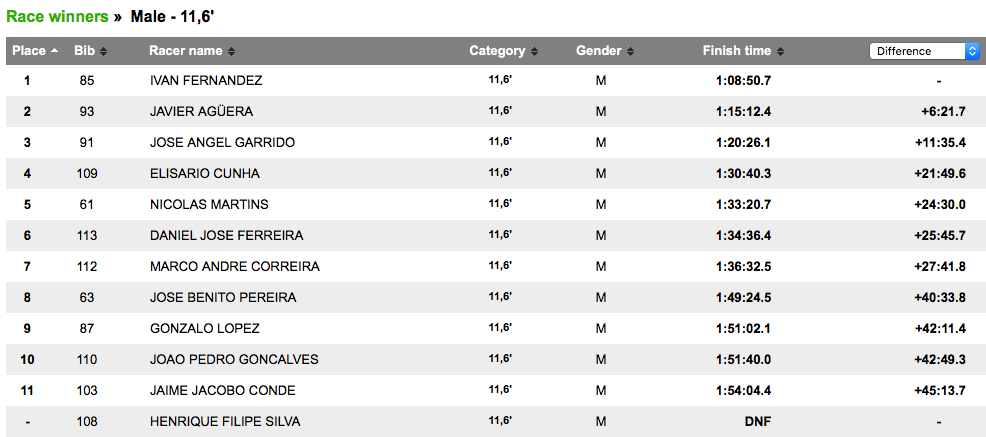Click the Racer name header text
The height and width of the screenshot is (437, 986).
[186, 51]
